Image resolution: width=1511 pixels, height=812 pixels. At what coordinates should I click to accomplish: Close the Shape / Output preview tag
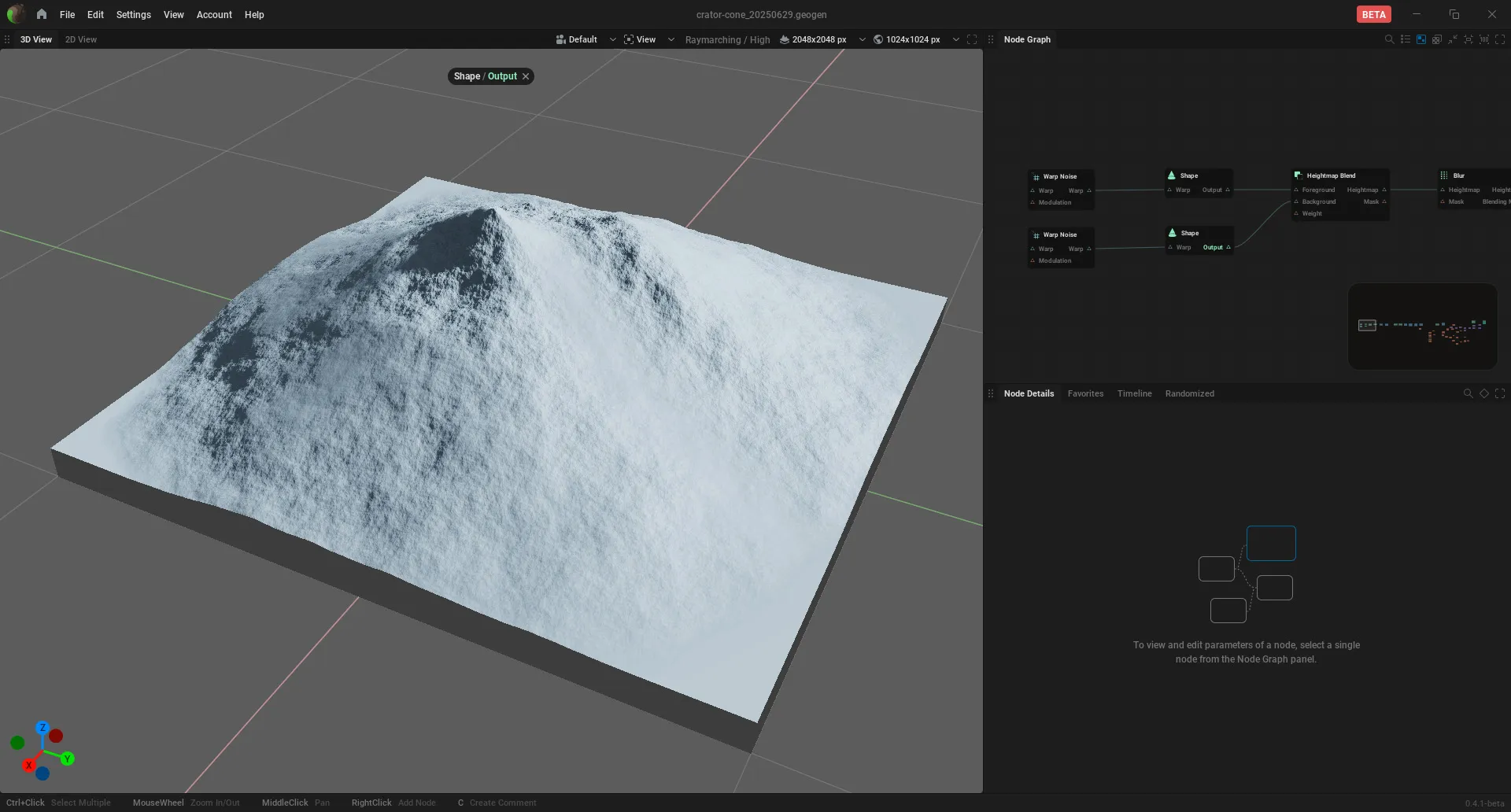tap(526, 76)
